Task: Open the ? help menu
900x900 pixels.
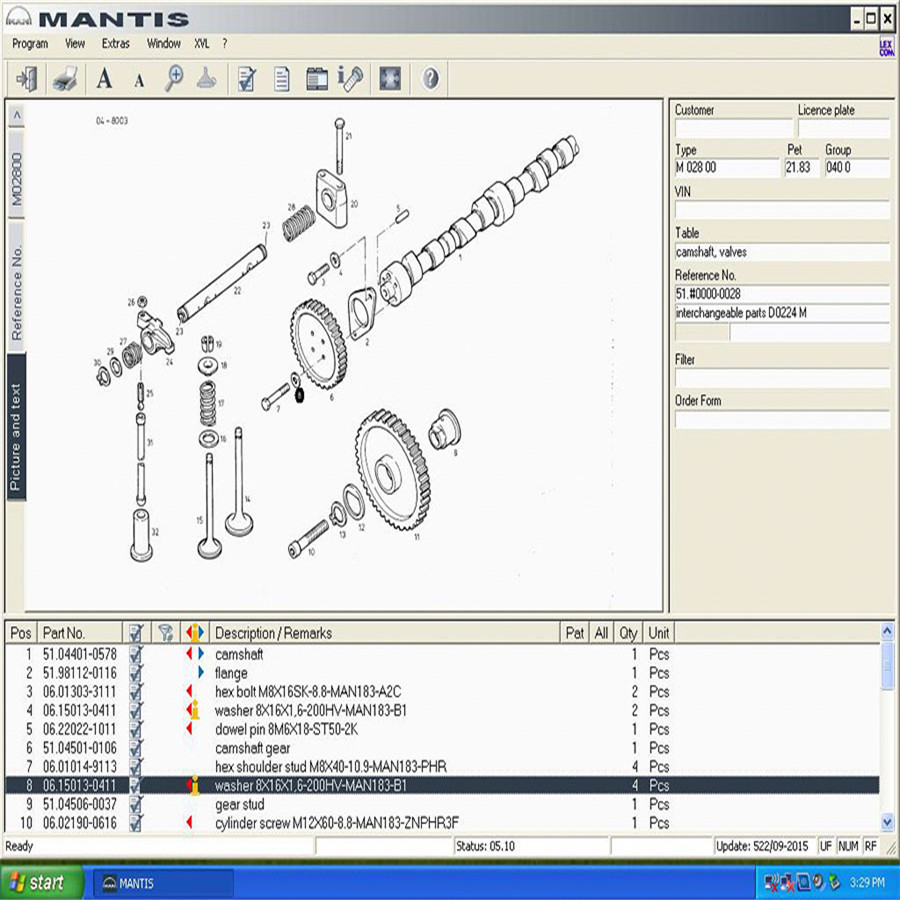Action: 224,44
